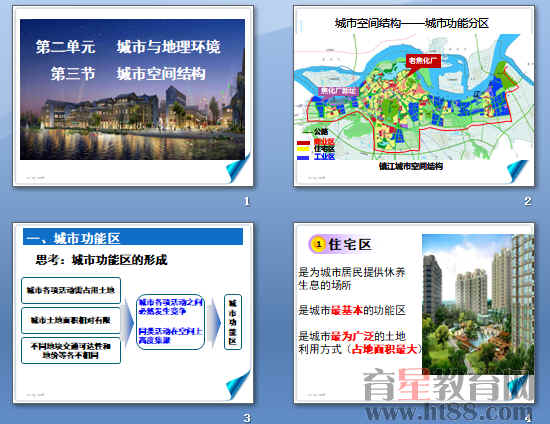The image size is (550, 424).
Task: Click the yellow 住宅区 legend swatch
Action: (x=303, y=149)
